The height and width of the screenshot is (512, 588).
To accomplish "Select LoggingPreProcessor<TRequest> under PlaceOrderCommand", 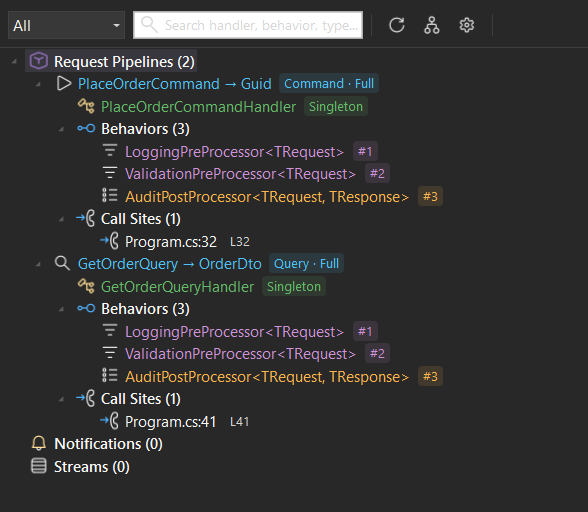I will (x=234, y=152).
